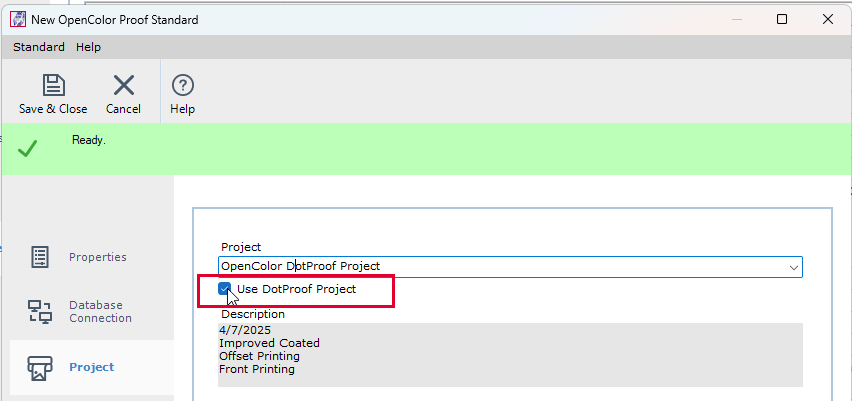
Task: Open Help via the question mark icon
Action: tap(183, 85)
